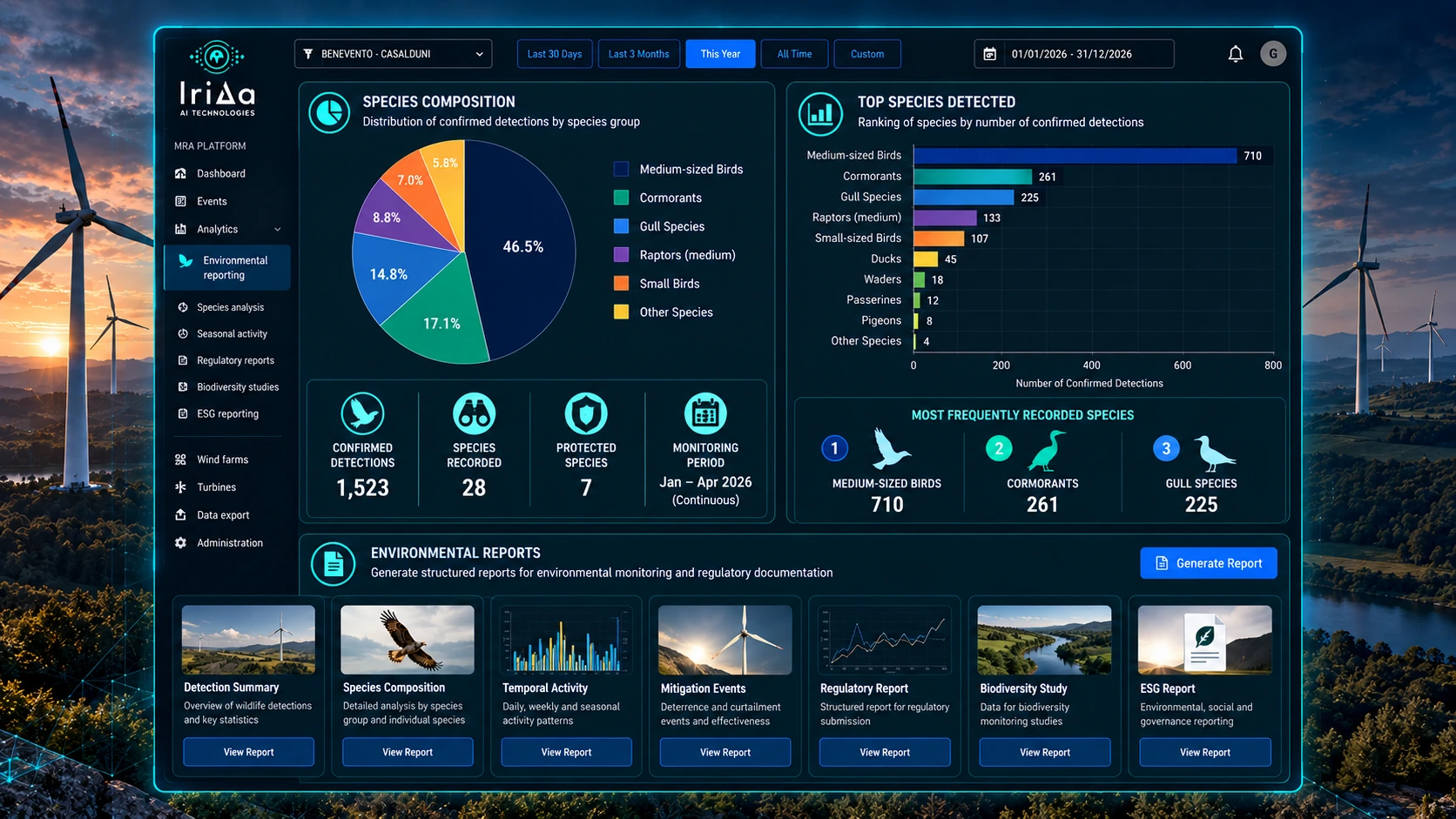Image resolution: width=1456 pixels, height=819 pixels.
Task: Open Environmental reporting menu item
Action: 227,268
